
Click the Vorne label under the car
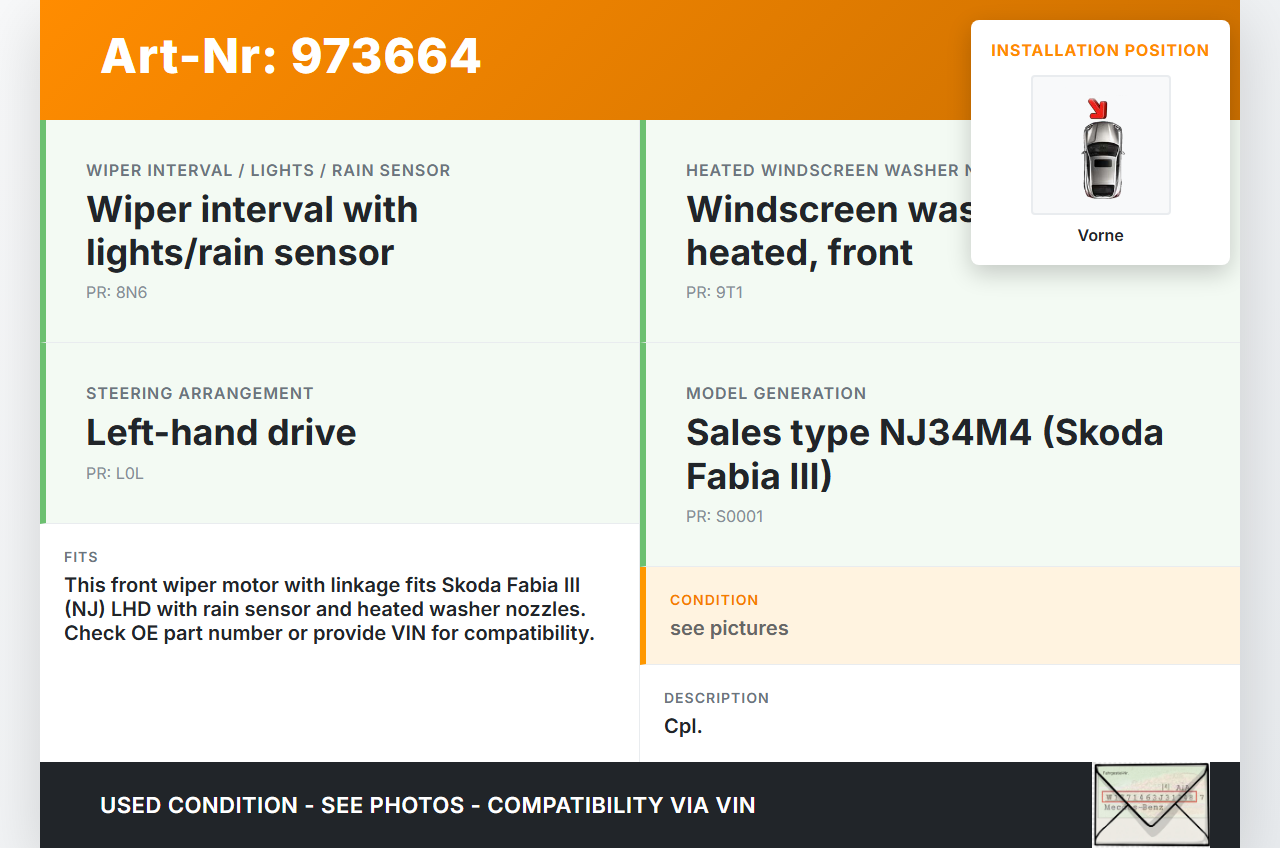click(1100, 235)
